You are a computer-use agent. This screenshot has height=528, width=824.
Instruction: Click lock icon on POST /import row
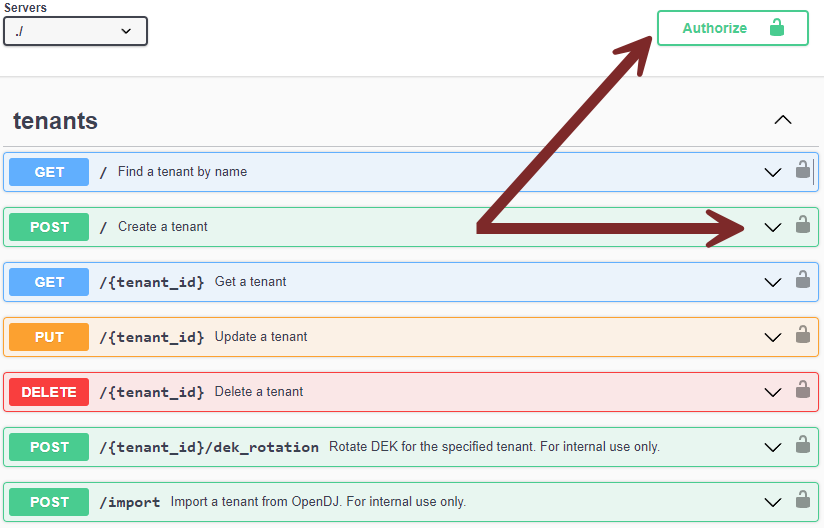point(802,500)
